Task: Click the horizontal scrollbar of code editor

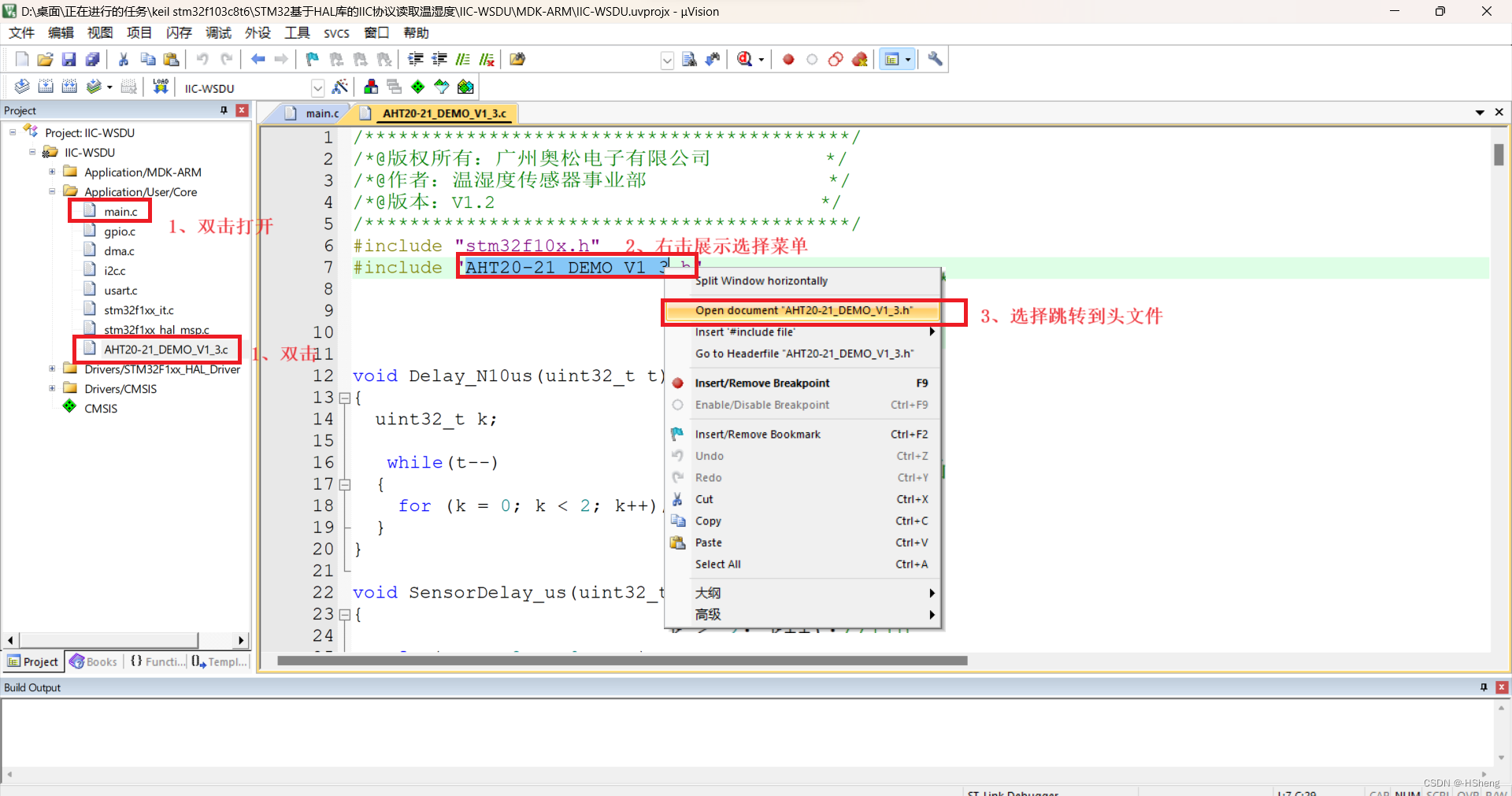Action: coord(622,661)
